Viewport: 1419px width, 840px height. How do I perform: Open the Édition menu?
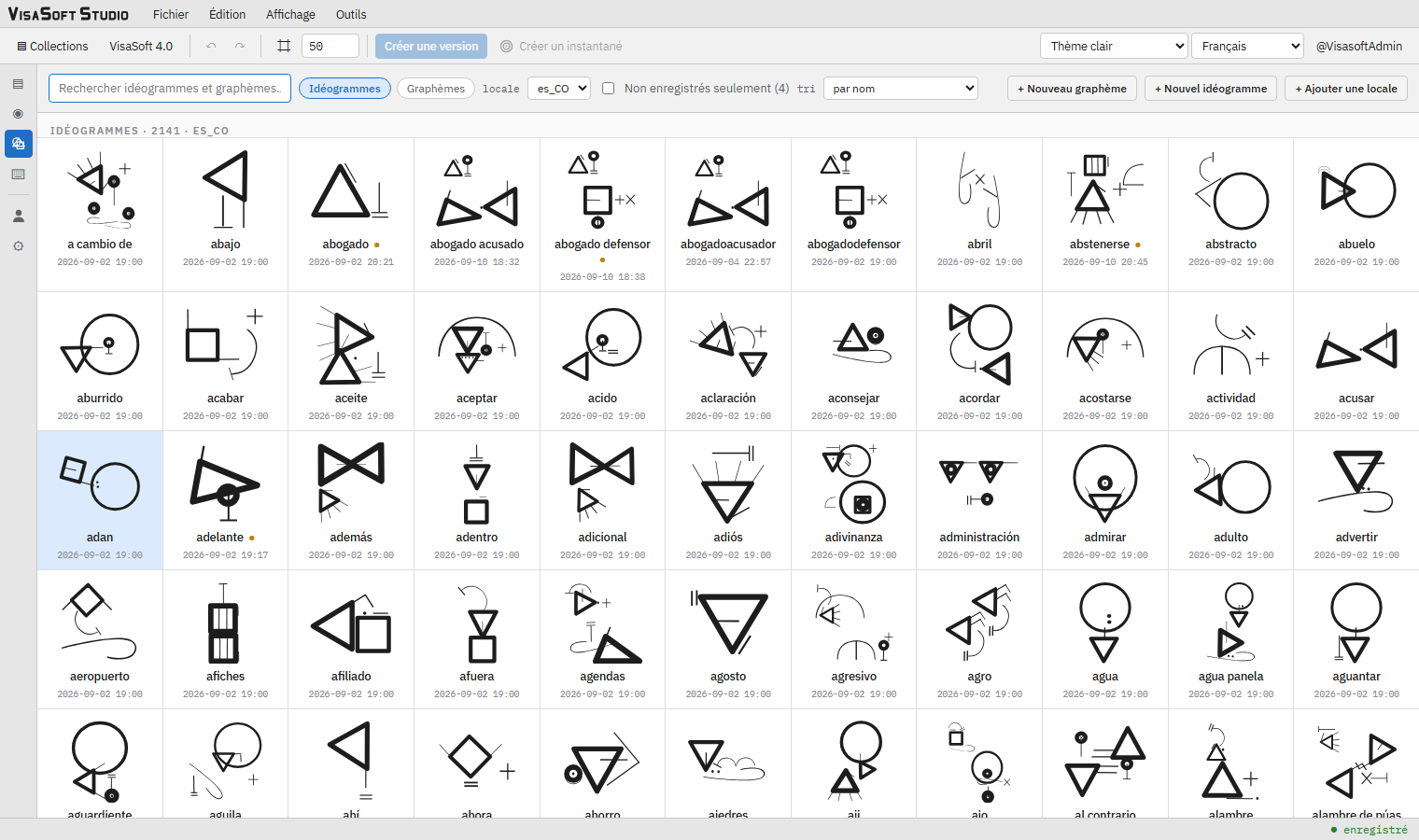[x=228, y=14]
